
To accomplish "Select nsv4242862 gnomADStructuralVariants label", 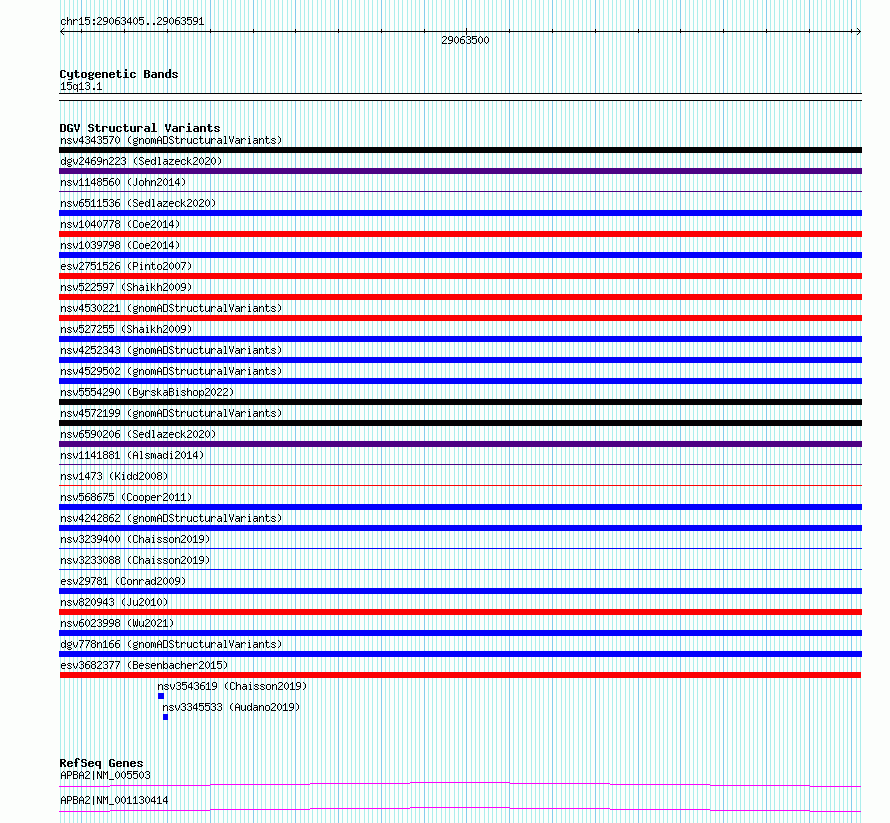I will [171, 518].
